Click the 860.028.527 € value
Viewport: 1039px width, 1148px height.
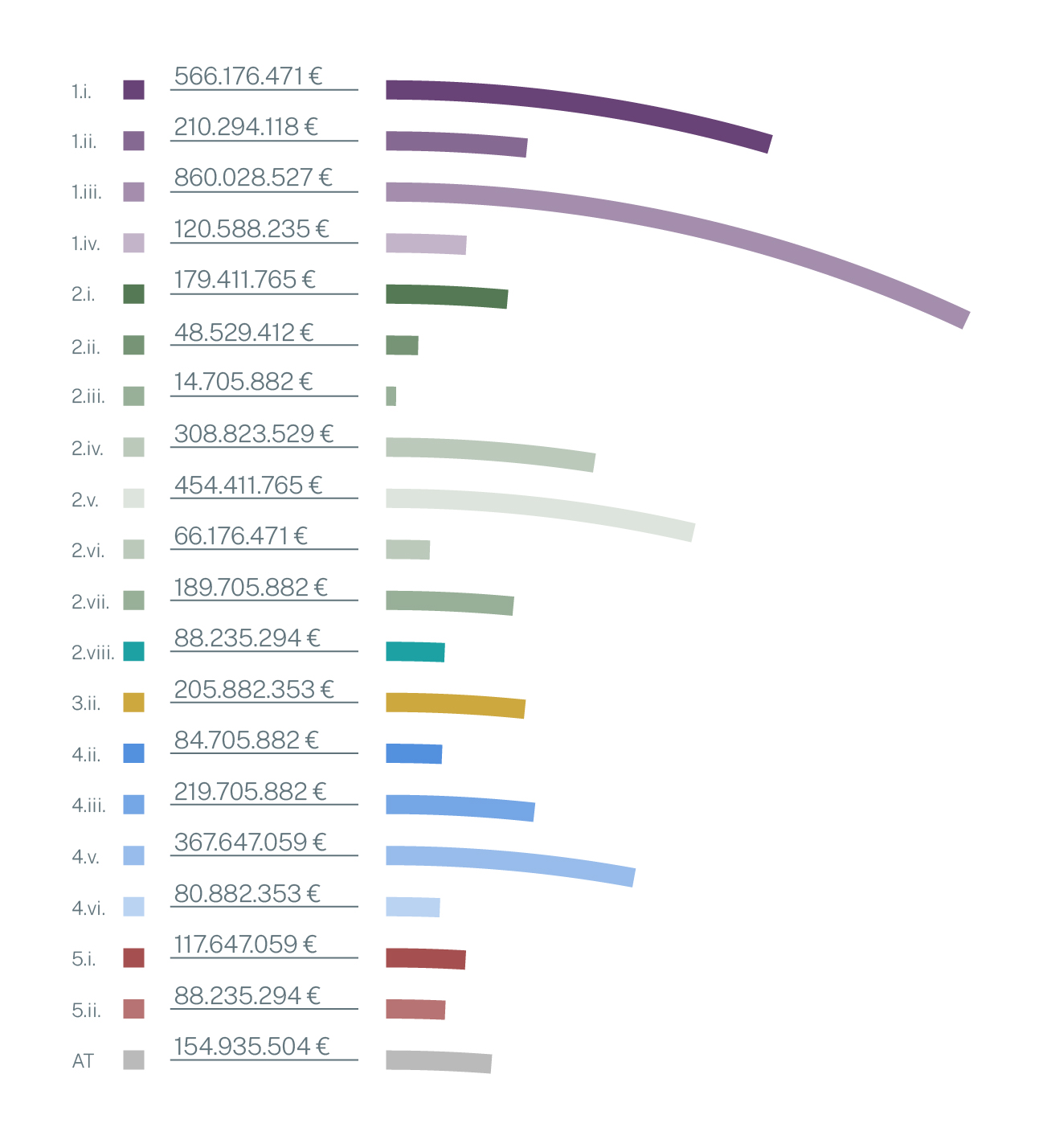[253, 178]
